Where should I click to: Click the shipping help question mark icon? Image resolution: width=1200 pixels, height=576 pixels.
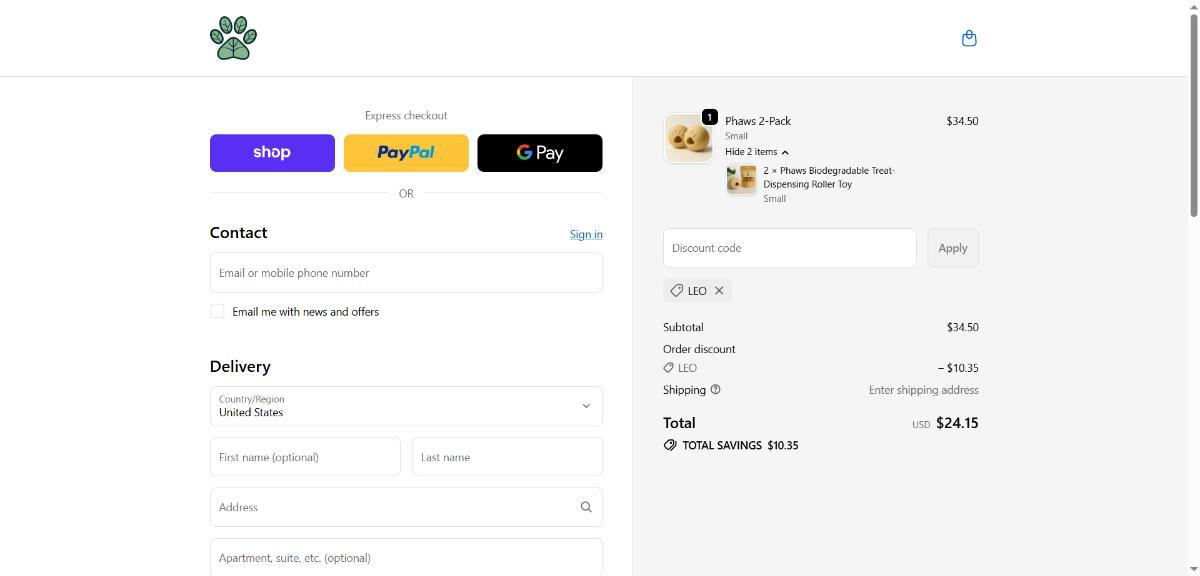point(715,390)
